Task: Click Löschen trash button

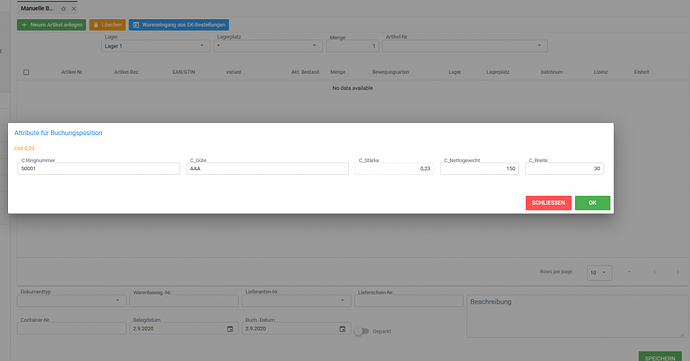Action: tap(107, 25)
